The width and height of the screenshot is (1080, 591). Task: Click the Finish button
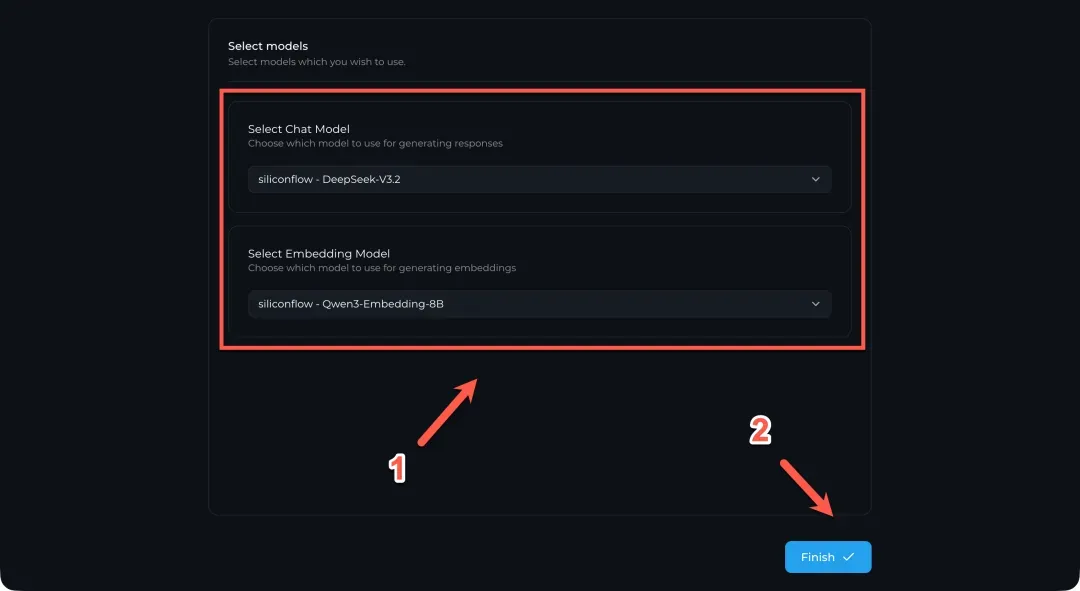[827, 557]
